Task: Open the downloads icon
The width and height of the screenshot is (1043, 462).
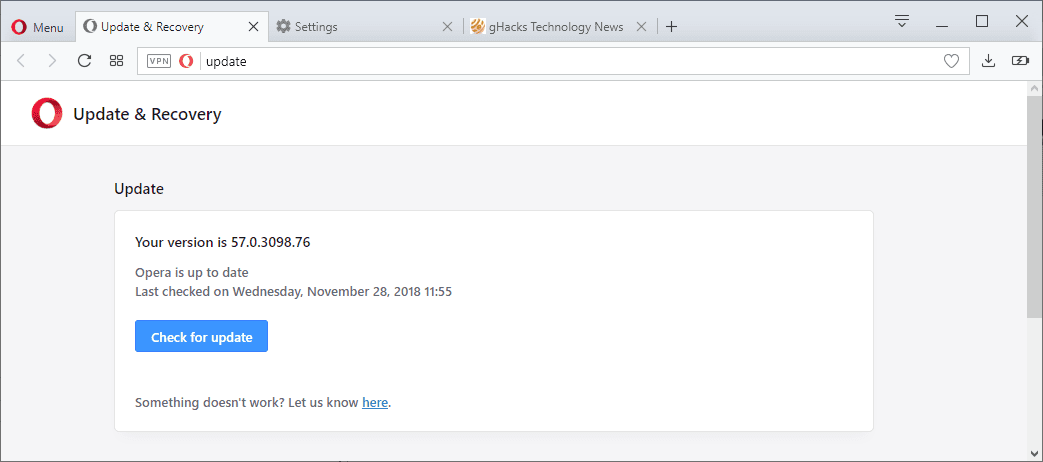Action: pos(988,61)
